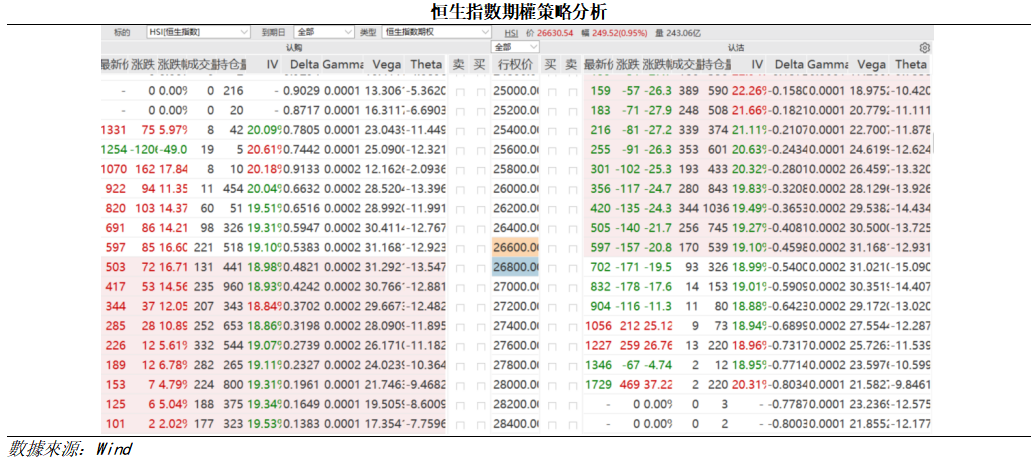Click the 认沽 side Delta column header
The width and height of the screenshot is (1036, 463).
(x=788, y=65)
